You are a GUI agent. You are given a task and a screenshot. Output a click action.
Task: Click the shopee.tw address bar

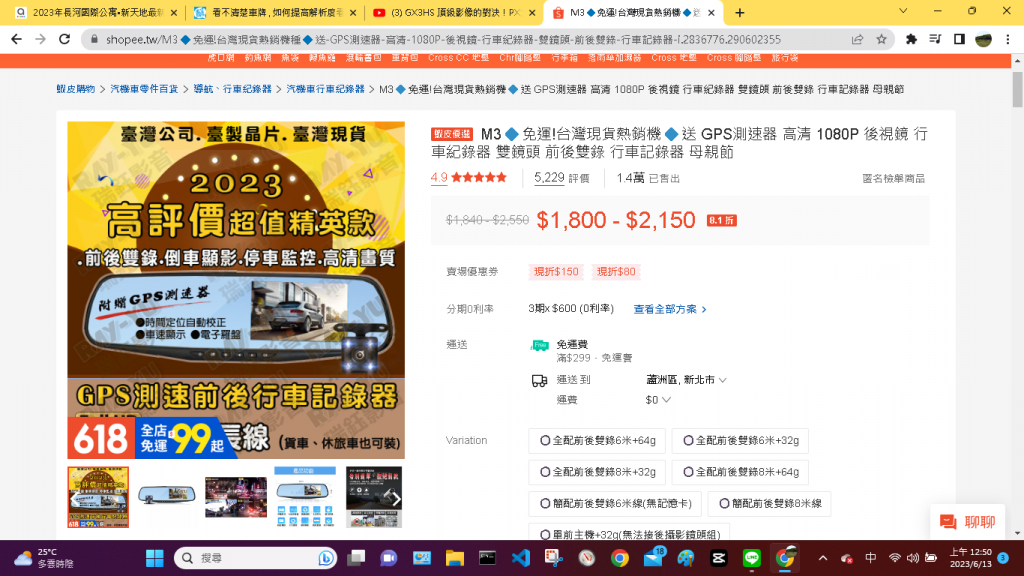pos(443,39)
